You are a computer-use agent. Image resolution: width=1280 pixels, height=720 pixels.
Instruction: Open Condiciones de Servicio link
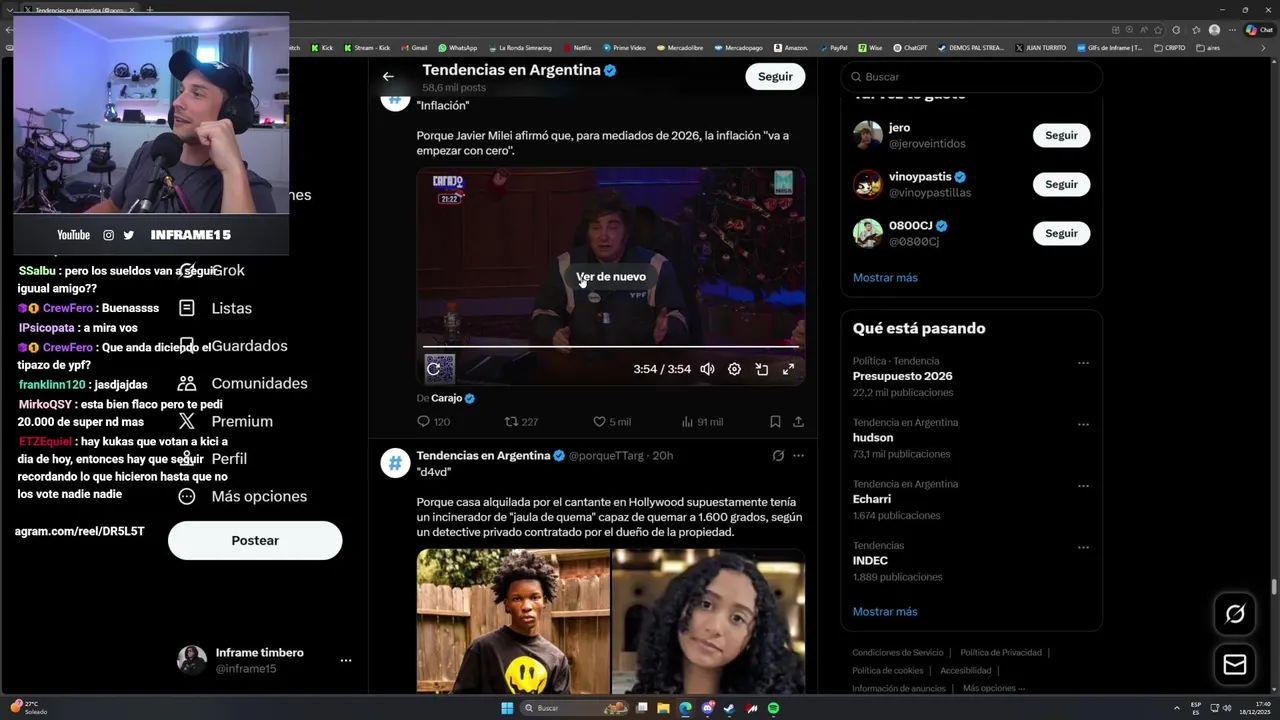897,652
